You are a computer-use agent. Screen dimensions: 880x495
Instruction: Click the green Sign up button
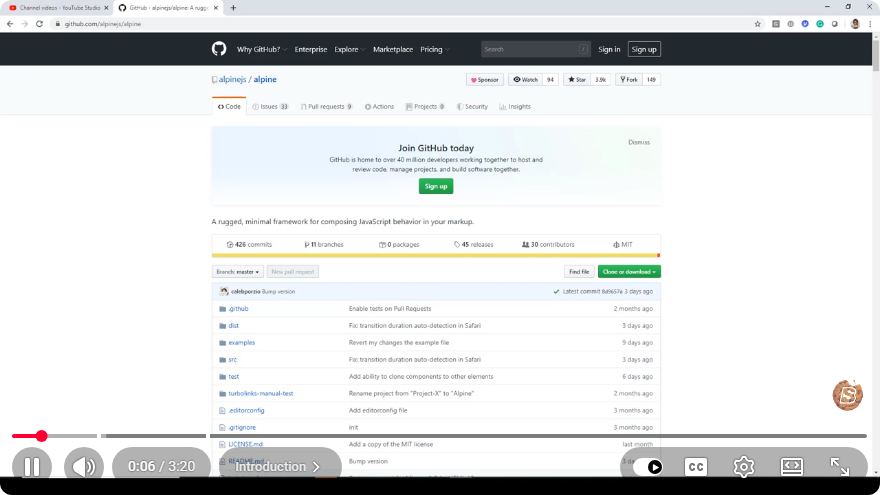(436, 186)
